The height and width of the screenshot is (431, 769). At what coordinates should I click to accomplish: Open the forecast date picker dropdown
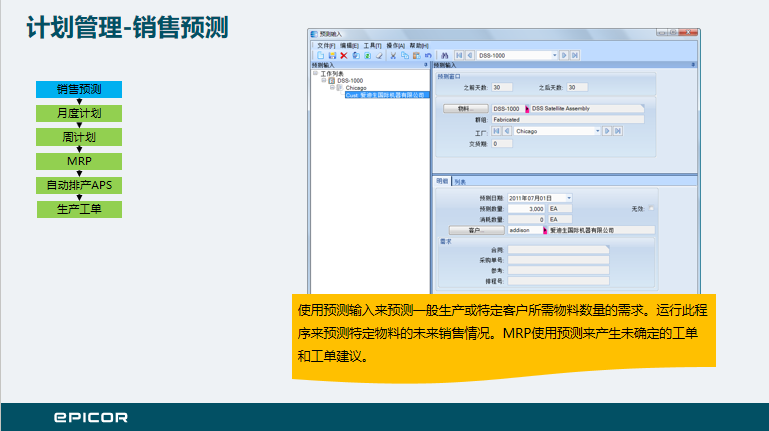tap(569, 198)
